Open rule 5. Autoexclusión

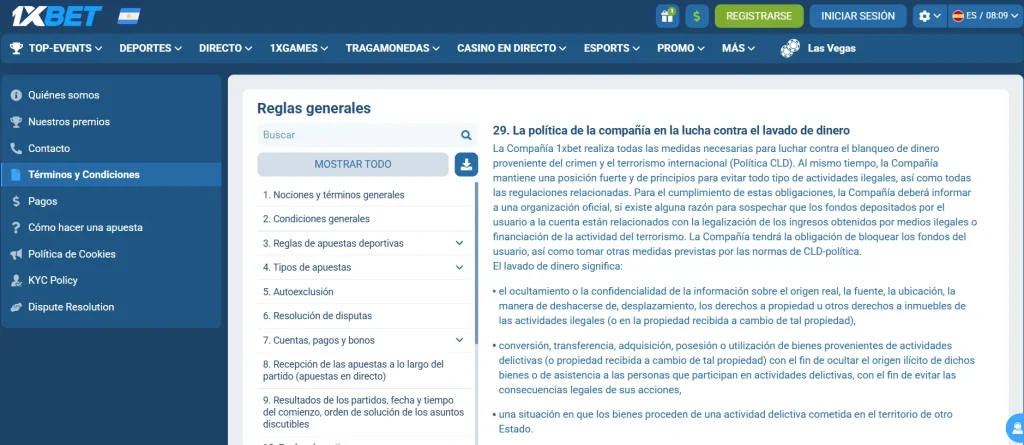click(x=364, y=291)
